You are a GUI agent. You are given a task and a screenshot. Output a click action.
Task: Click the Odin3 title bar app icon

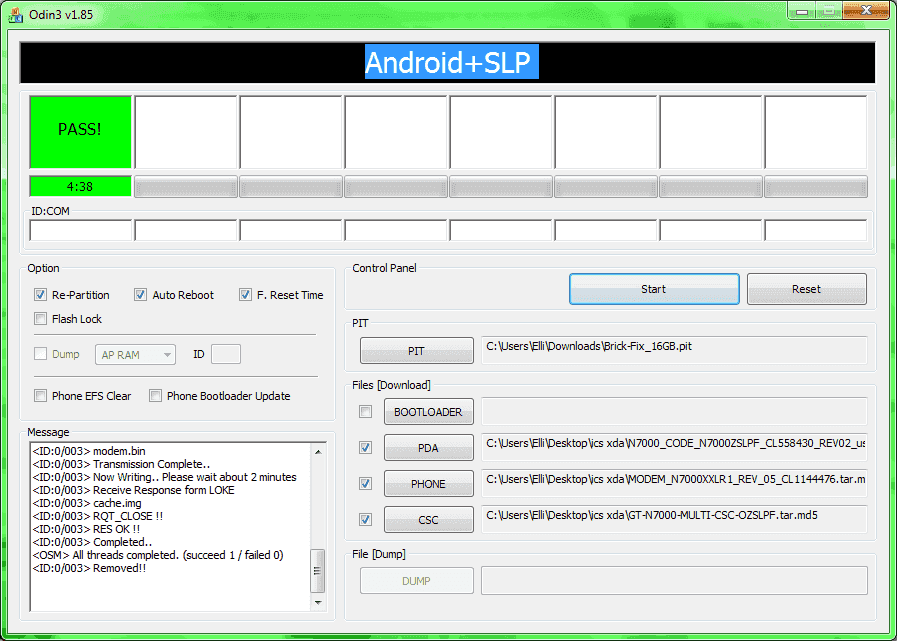[15, 14]
